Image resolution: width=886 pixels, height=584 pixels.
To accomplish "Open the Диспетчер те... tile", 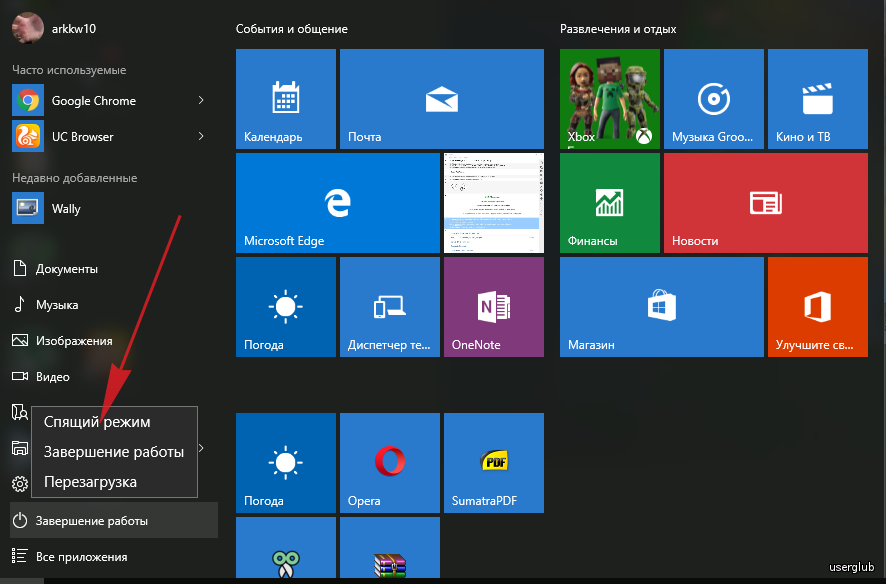I will pos(390,307).
